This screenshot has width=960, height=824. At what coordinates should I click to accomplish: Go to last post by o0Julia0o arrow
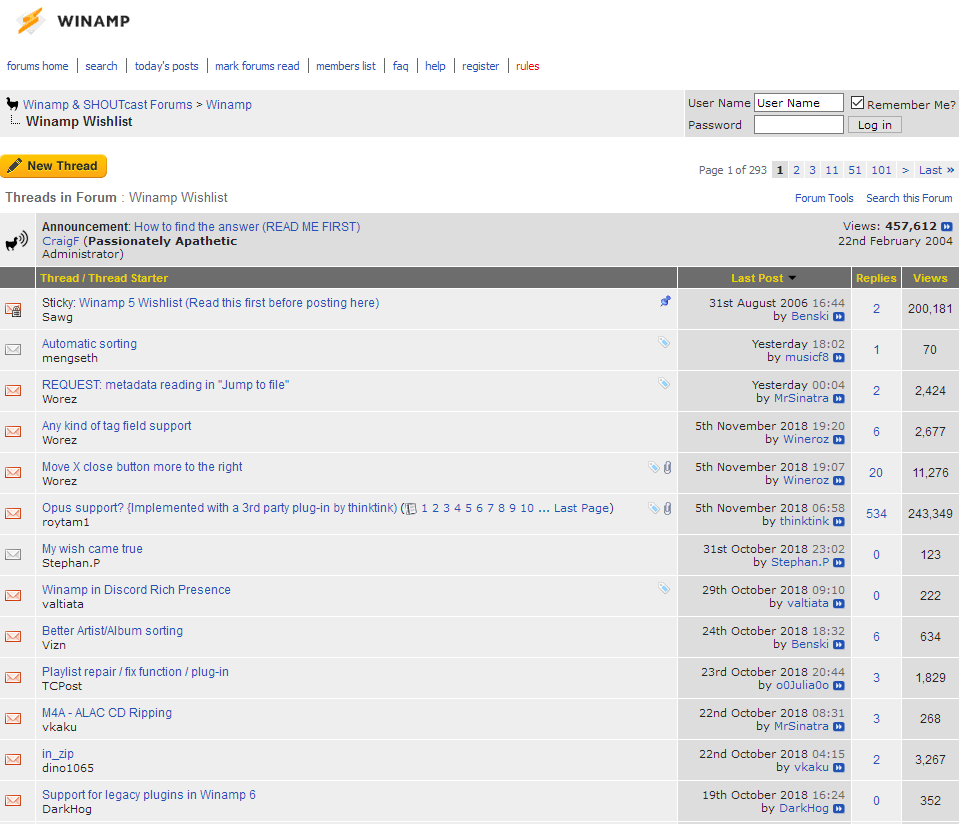pos(839,686)
